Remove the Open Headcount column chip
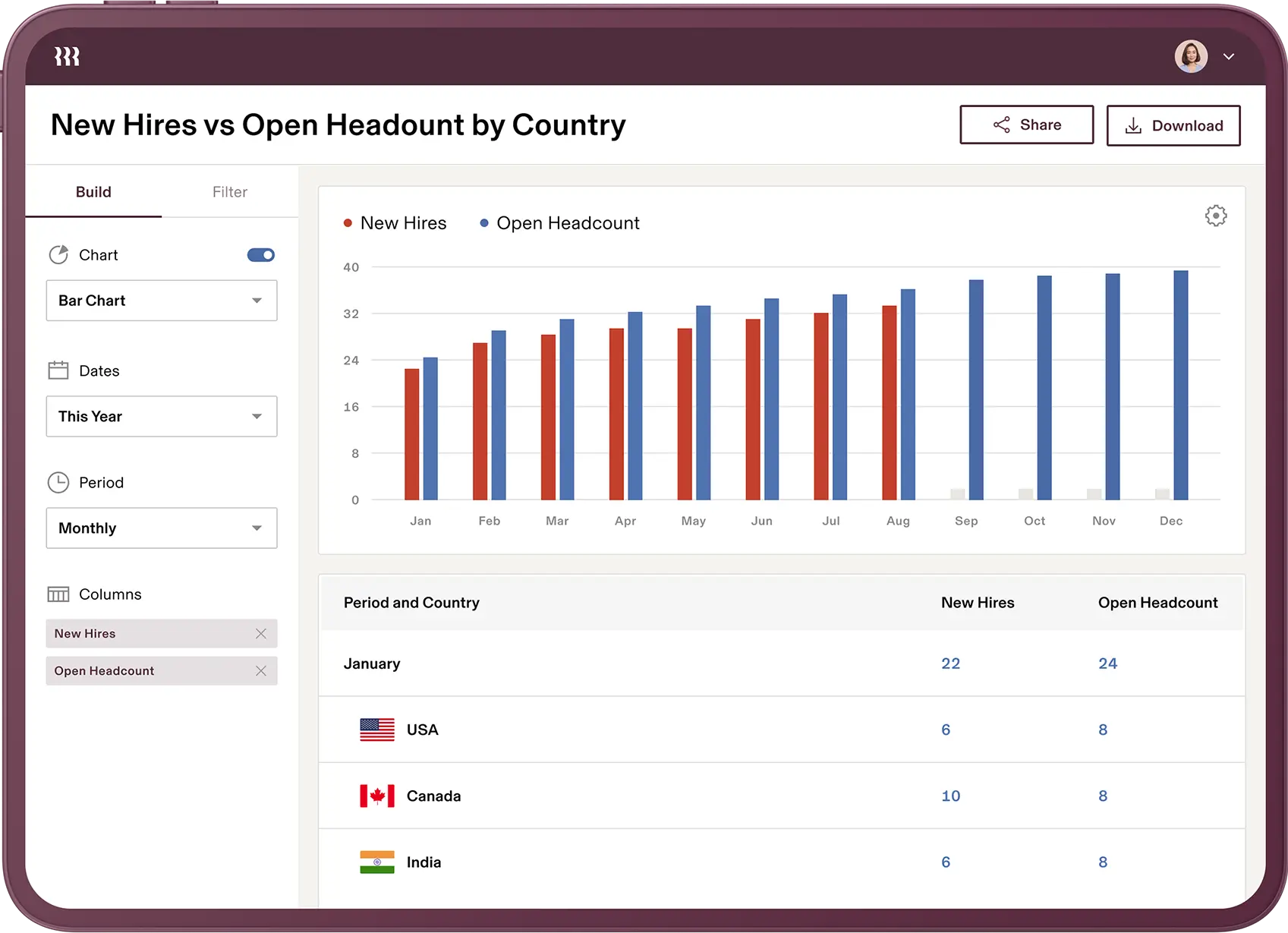This screenshot has height=933, width=1288. tap(261, 671)
